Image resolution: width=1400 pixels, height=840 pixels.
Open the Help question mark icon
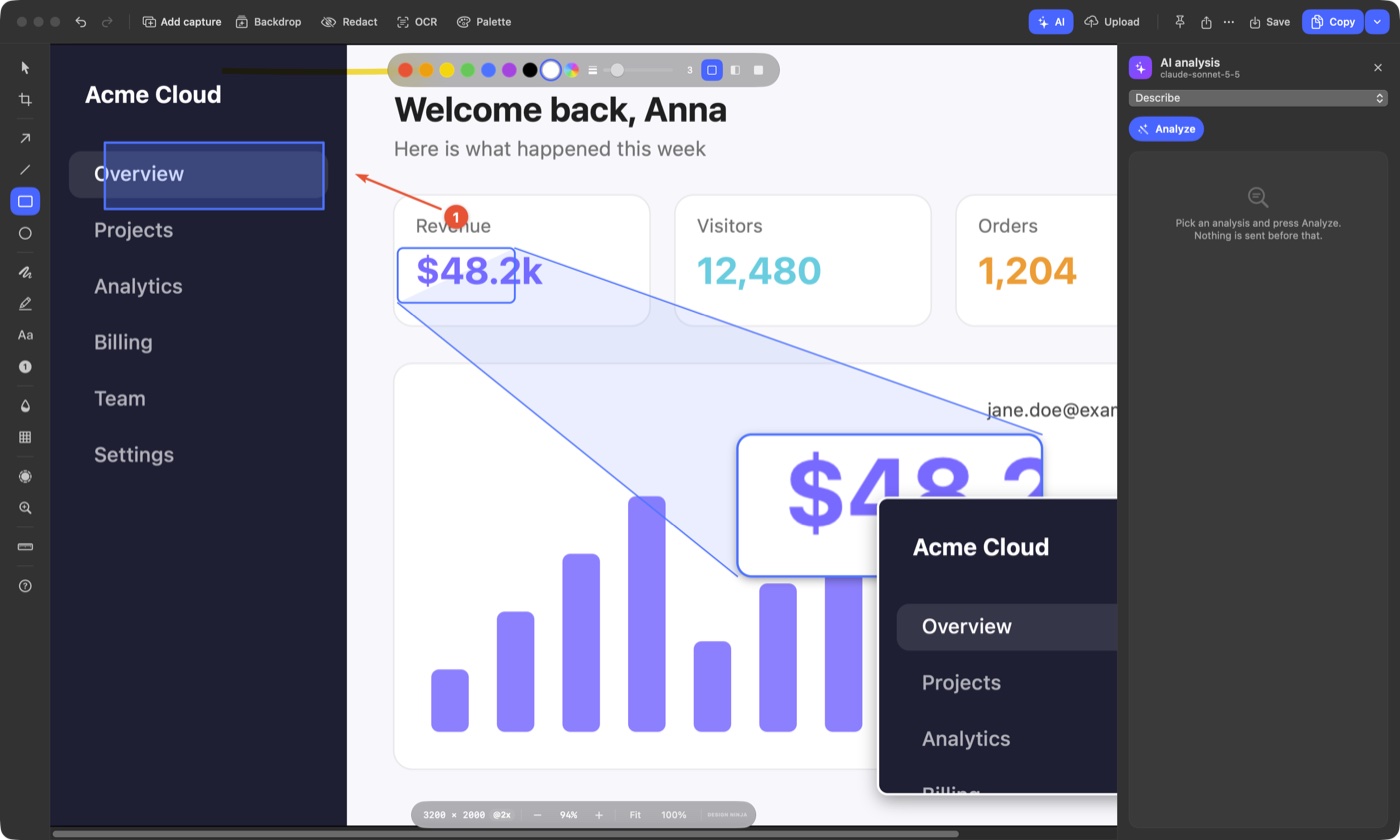coord(25,586)
